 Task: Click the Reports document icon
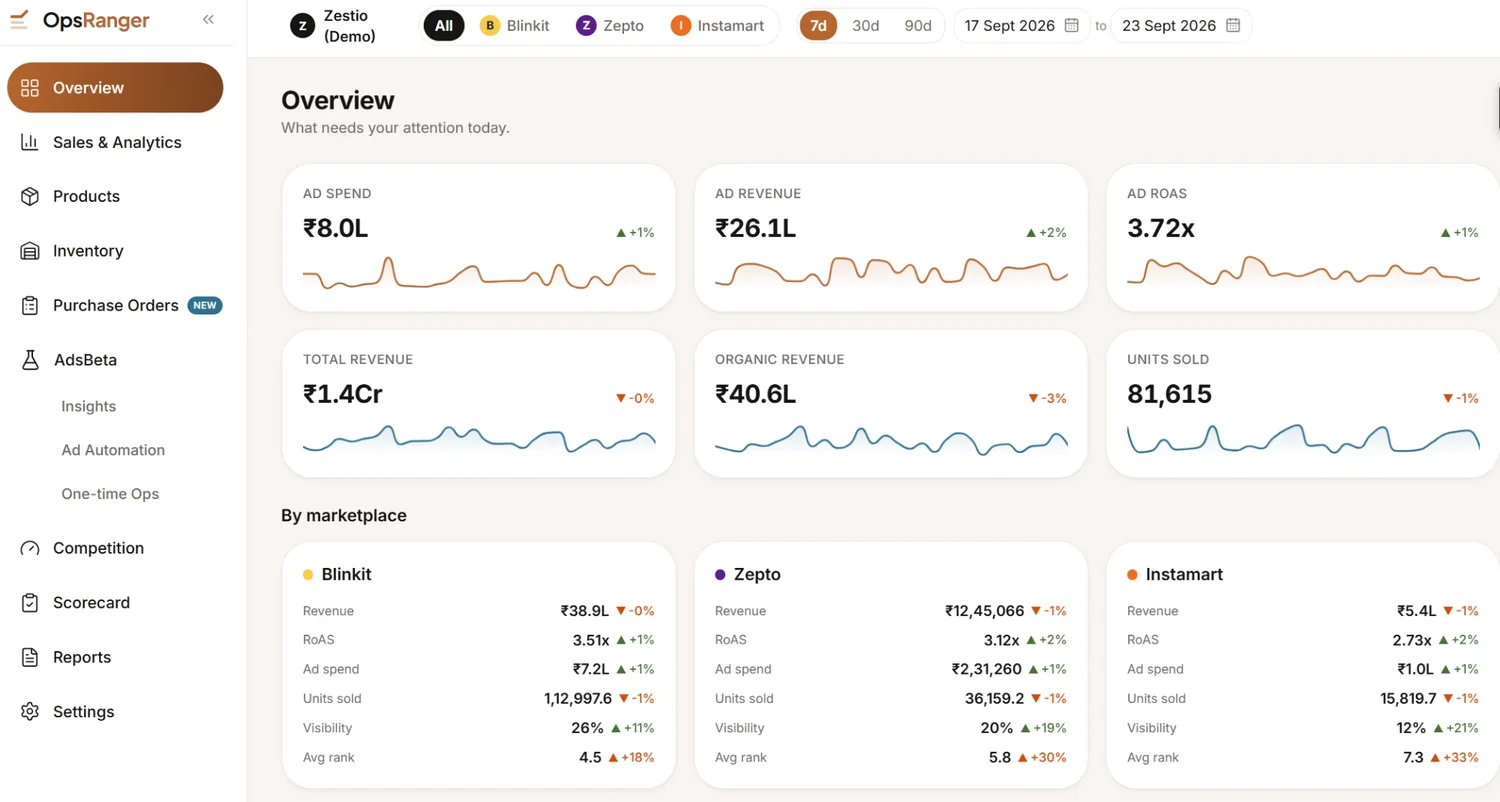coord(30,657)
